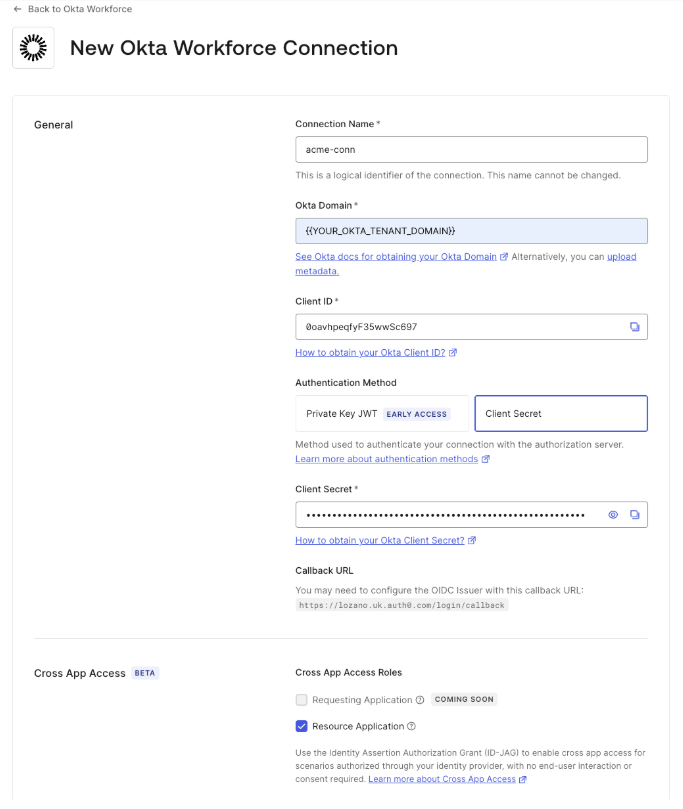This screenshot has width=683, height=809.
Task: Click the Cross App Access Roles label
Action: (x=348, y=672)
